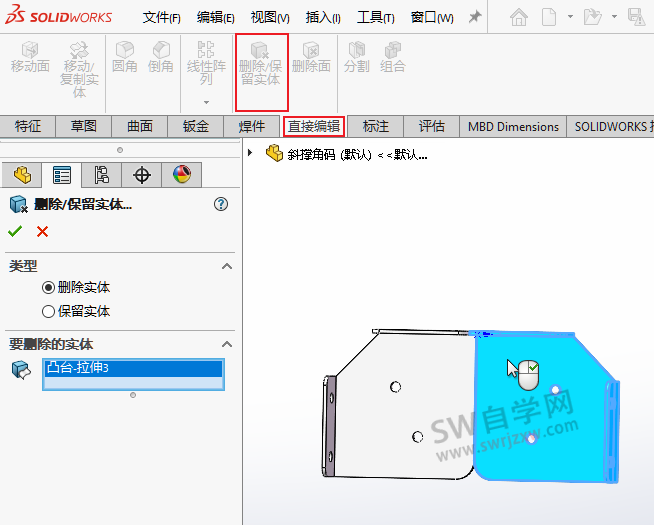
Task: Click the New document icon
Action: 548,17
